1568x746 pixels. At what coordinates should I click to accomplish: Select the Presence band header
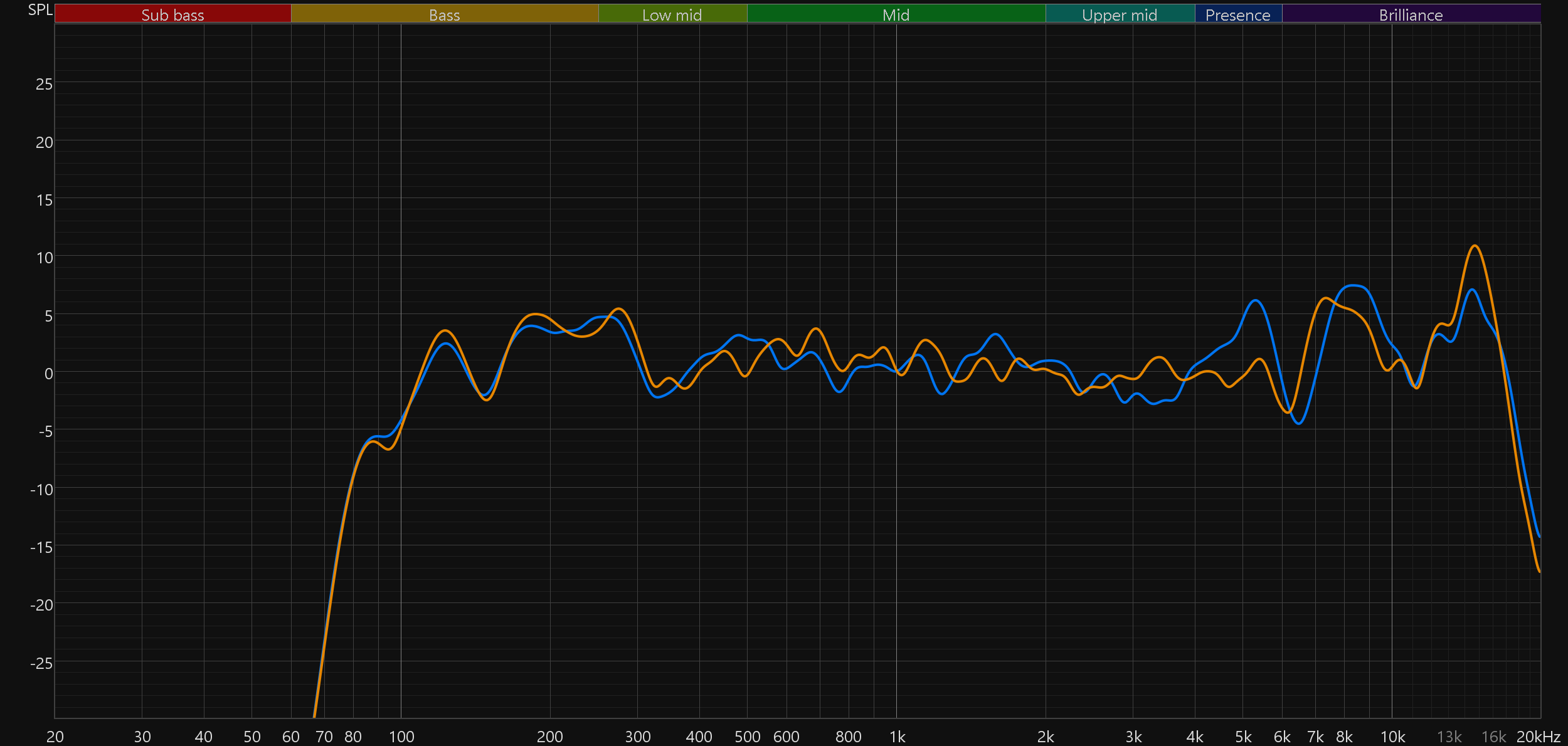pyautogui.click(x=1237, y=14)
